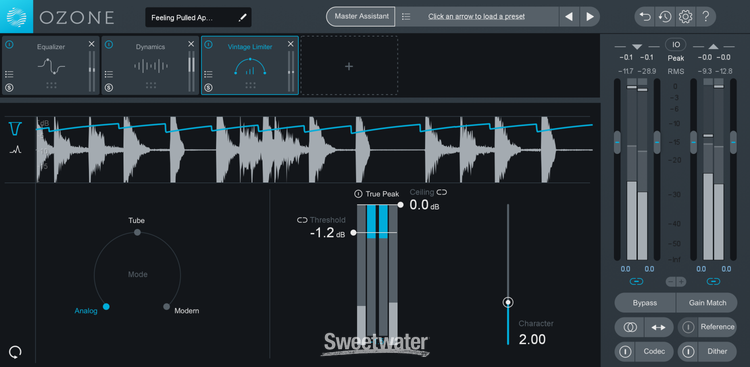Select Analog limiter mode
The image size is (750, 367).
(x=106, y=307)
